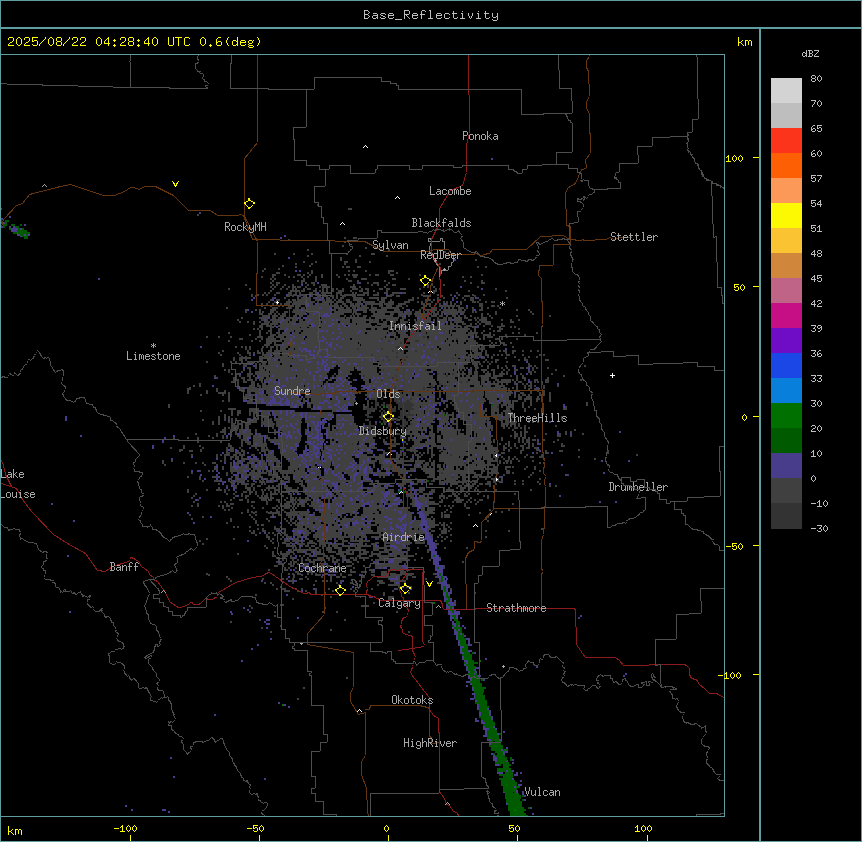Click the Sundre town label
Screen dimensions: 862x842
292,391
